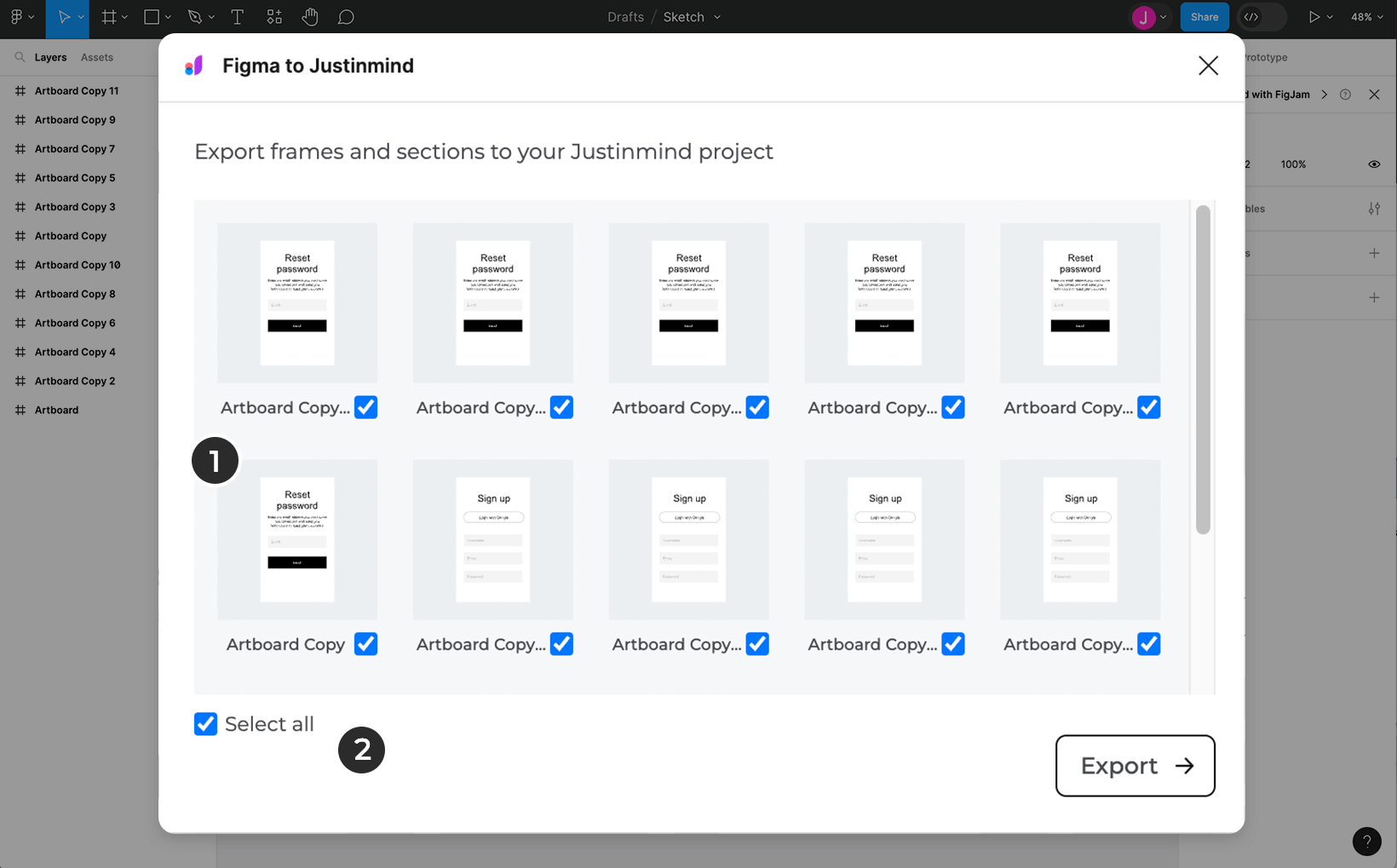This screenshot has width=1397, height=868.
Task: Click frame icon beside Artboard Copy 5
Action: [20, 178]
